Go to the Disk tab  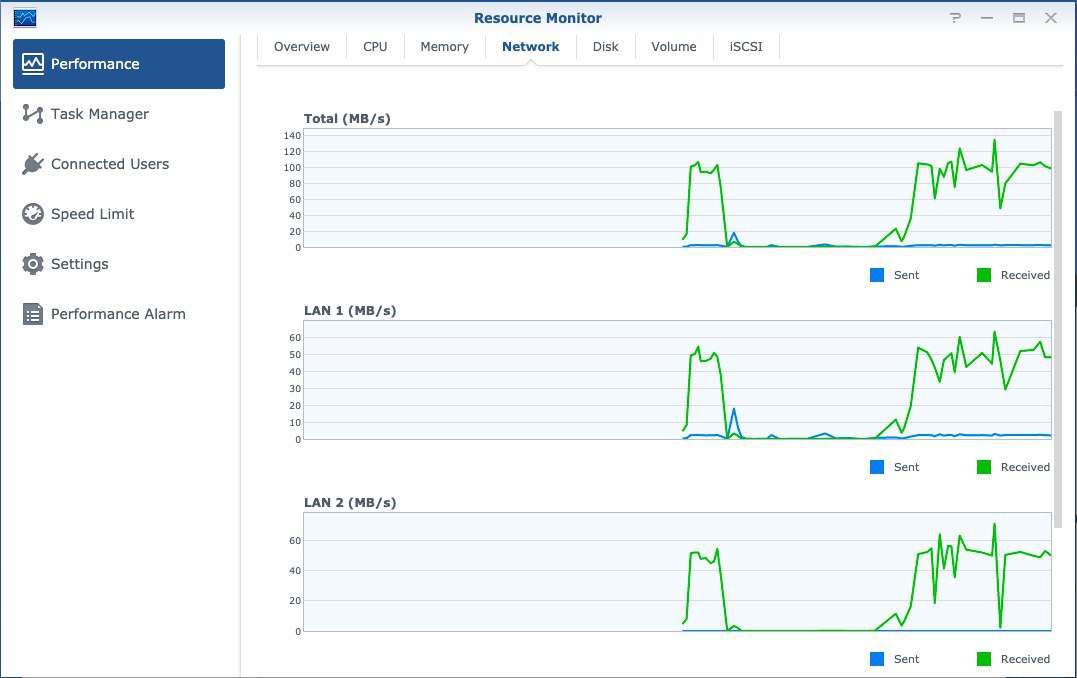click(x=605, y=47)
